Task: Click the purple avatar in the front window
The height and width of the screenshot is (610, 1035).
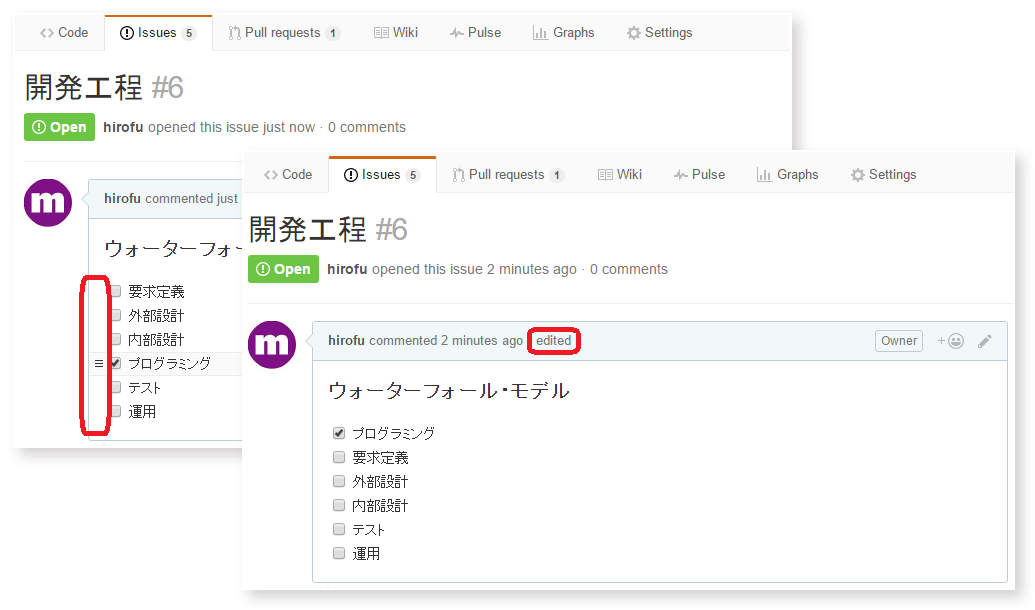Action: (271, 345)
